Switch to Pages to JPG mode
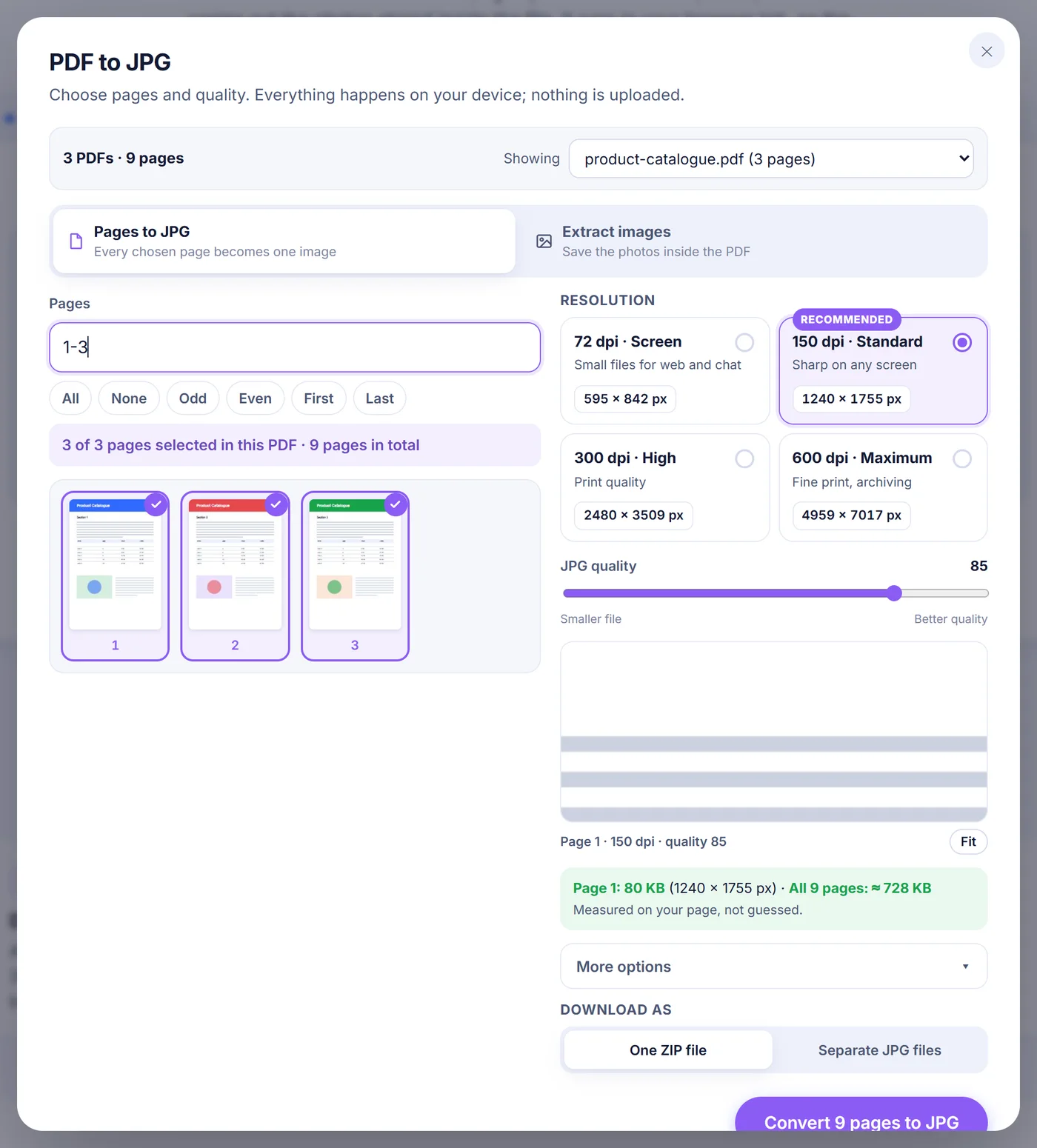The height and width of the screenshot is (1148, 1037). tap(284, 241)
